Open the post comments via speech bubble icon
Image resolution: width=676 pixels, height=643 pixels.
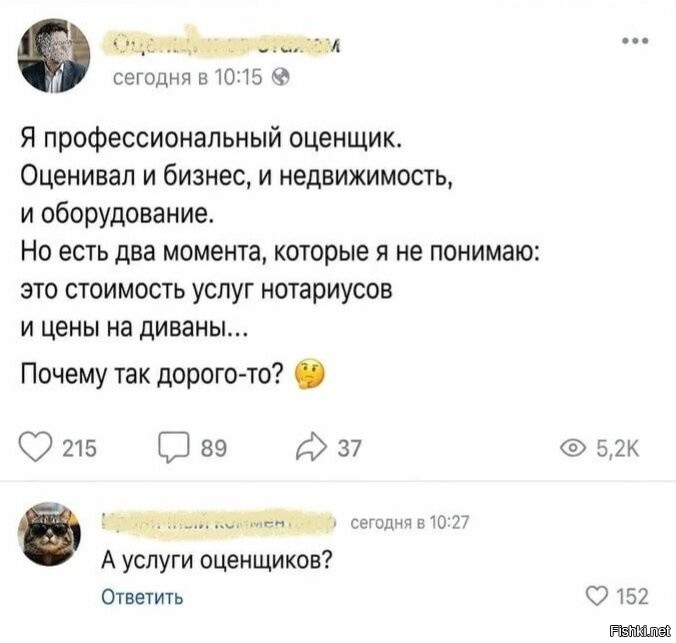click(x=174, y=447)
